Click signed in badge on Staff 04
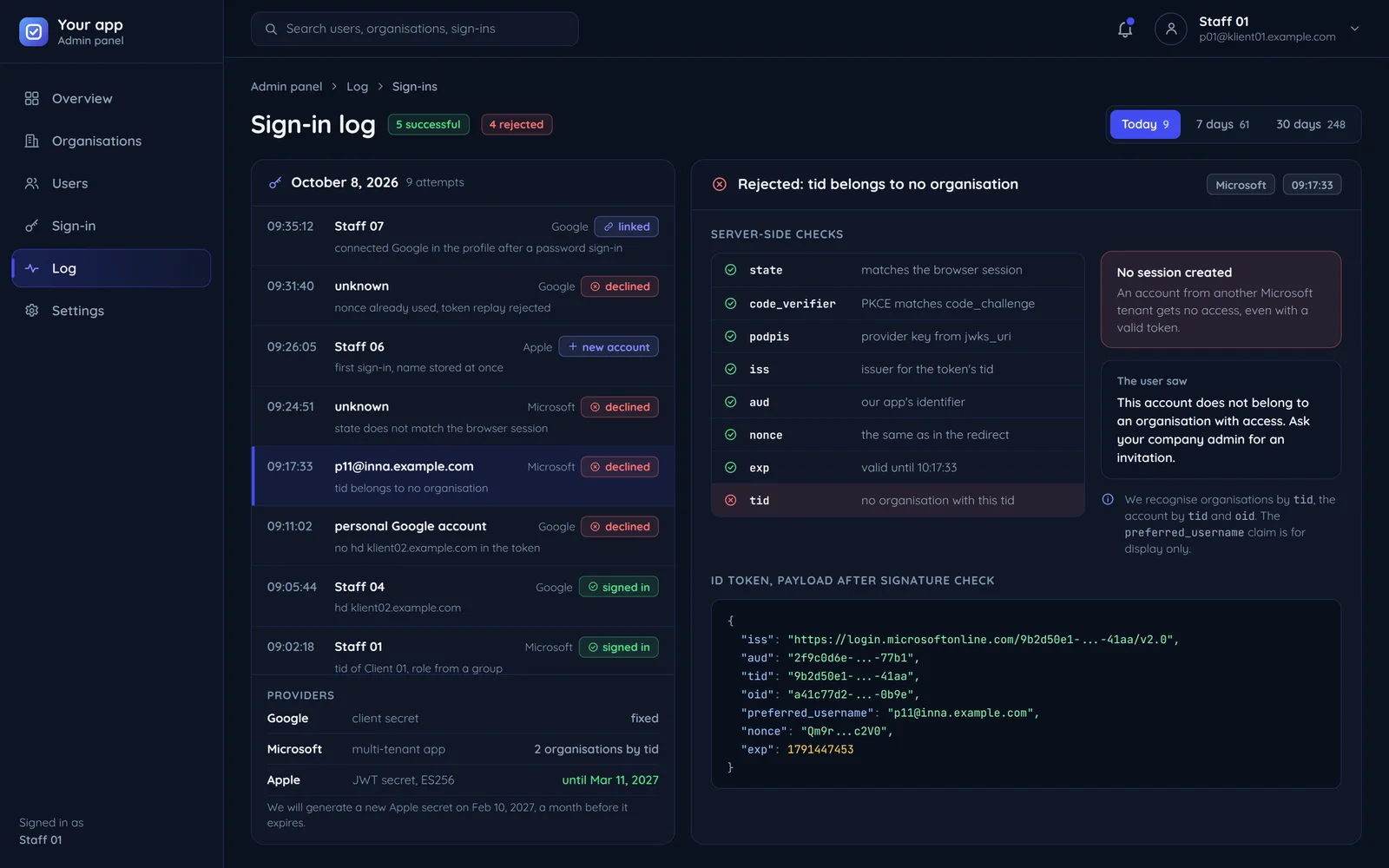The image size is (1389, 868). pos(619,588)
